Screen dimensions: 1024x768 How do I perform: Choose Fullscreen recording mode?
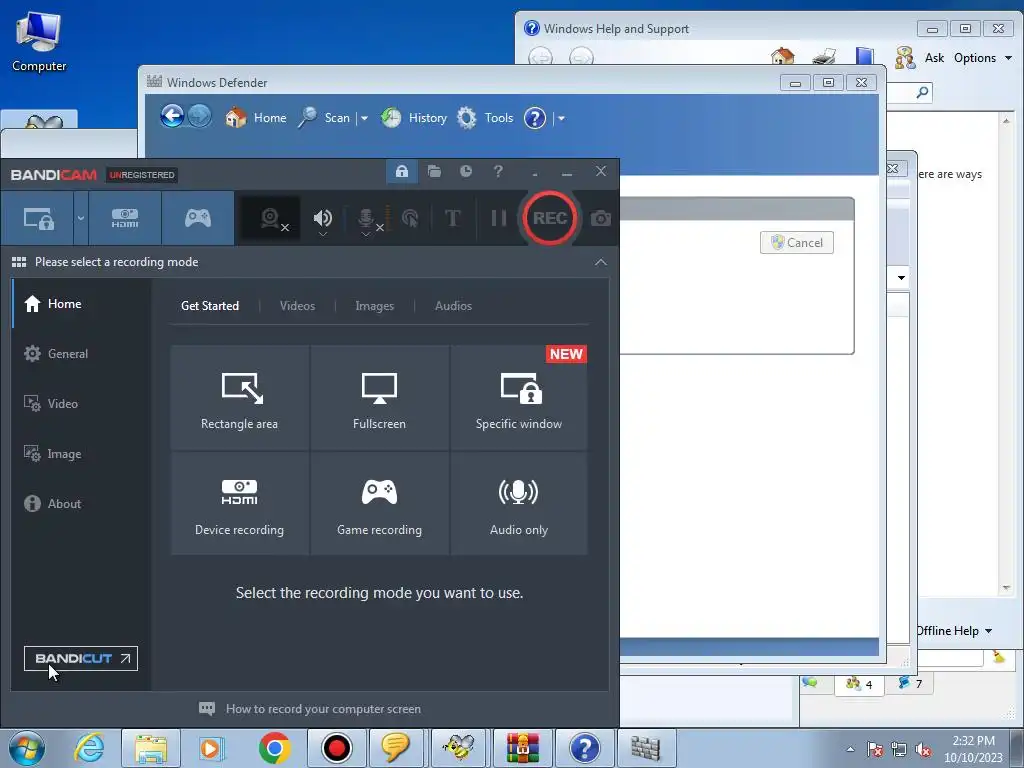[379, 398]
